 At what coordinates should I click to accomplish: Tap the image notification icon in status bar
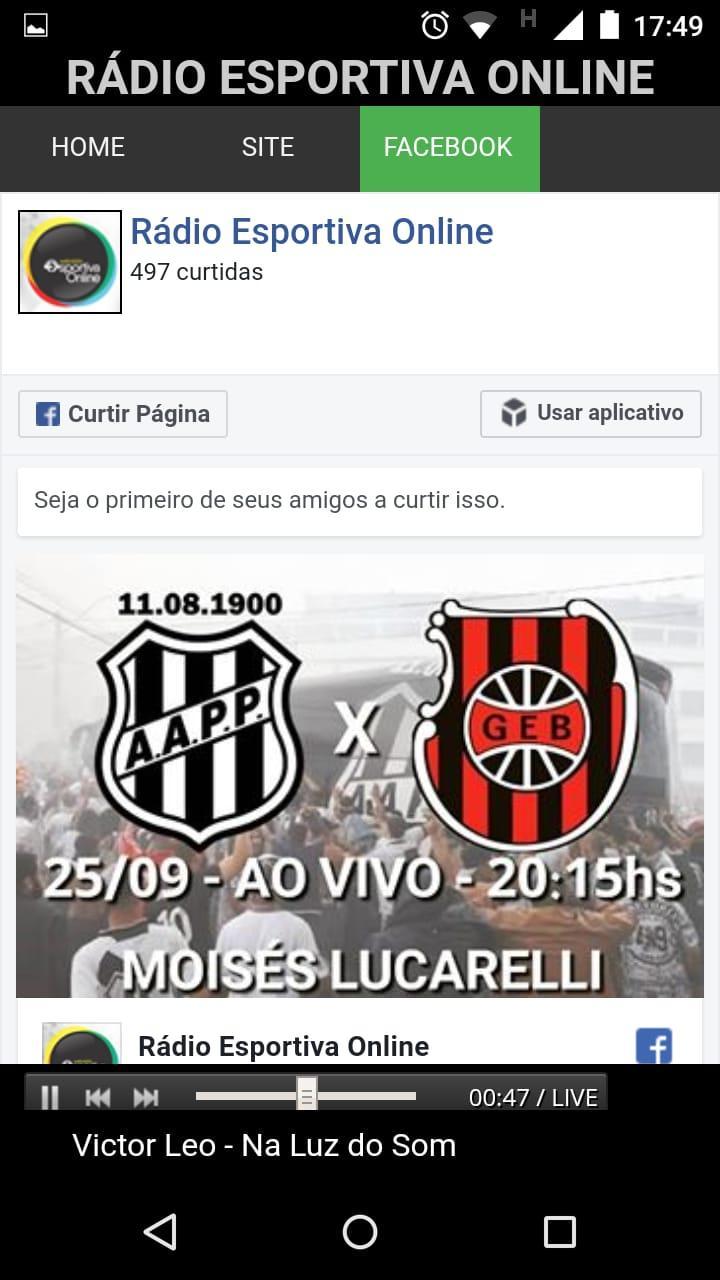[x=36, y=26]
